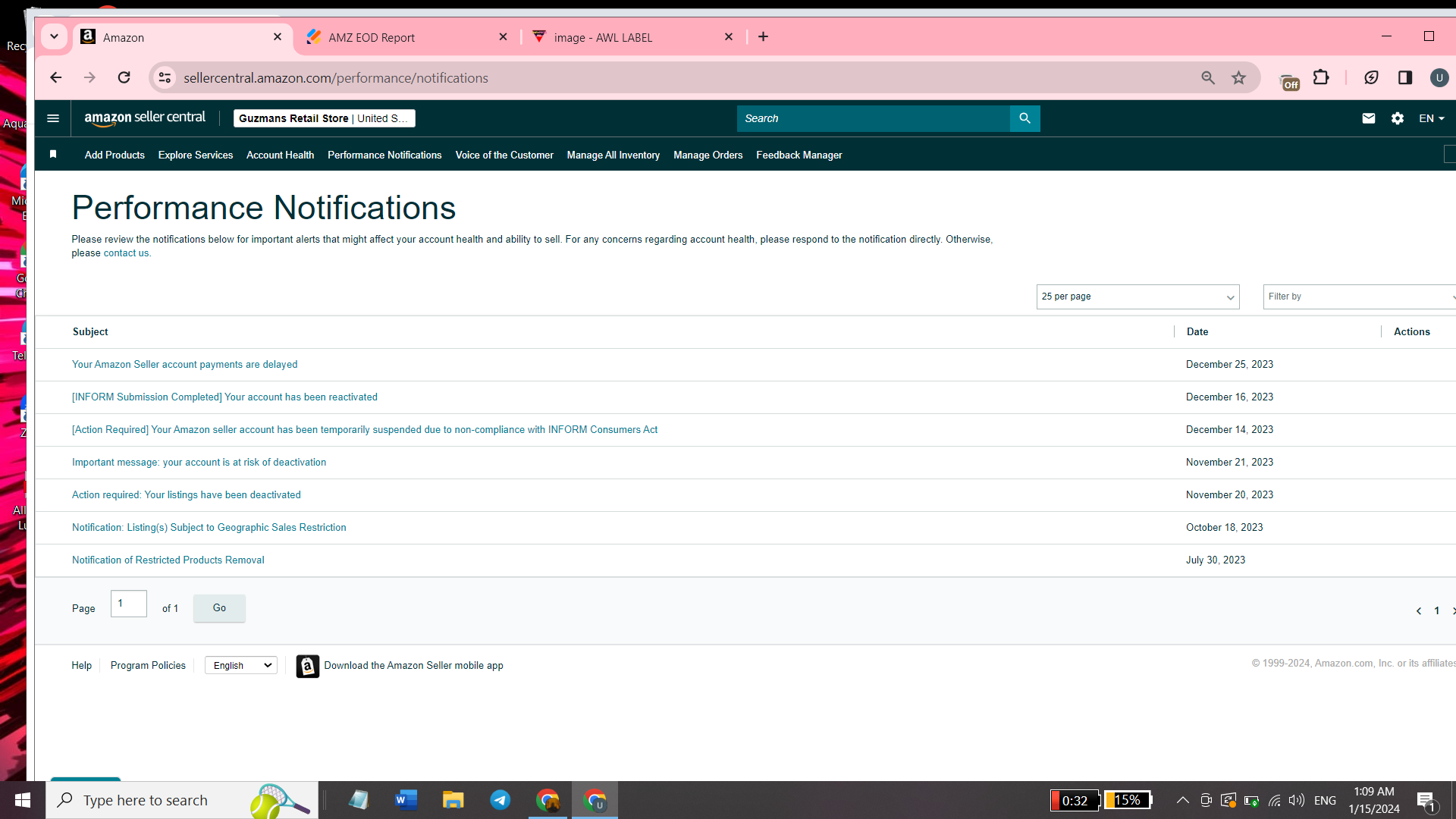Focus the Seller Central search field
Screen dimensions: 1456x819
click(873, 118)
